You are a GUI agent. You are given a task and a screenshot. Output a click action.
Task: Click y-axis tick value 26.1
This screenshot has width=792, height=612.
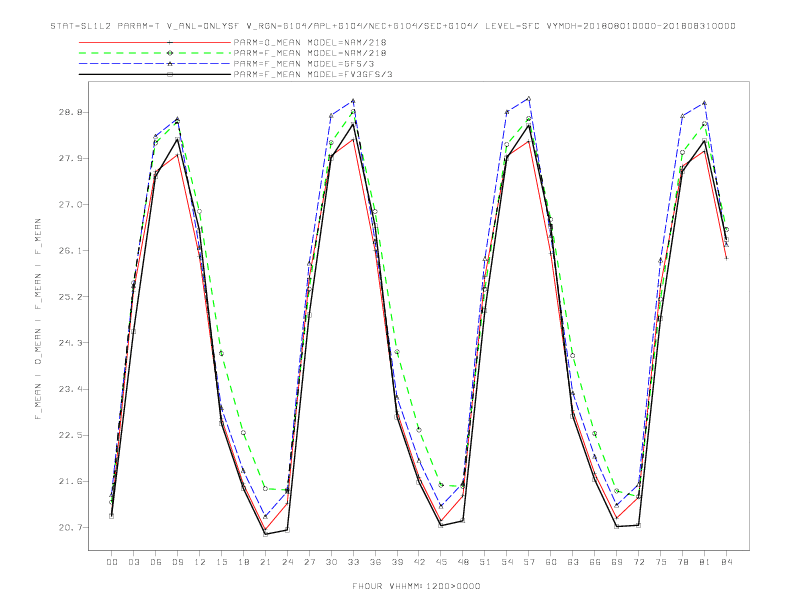(x=71, y=250)
